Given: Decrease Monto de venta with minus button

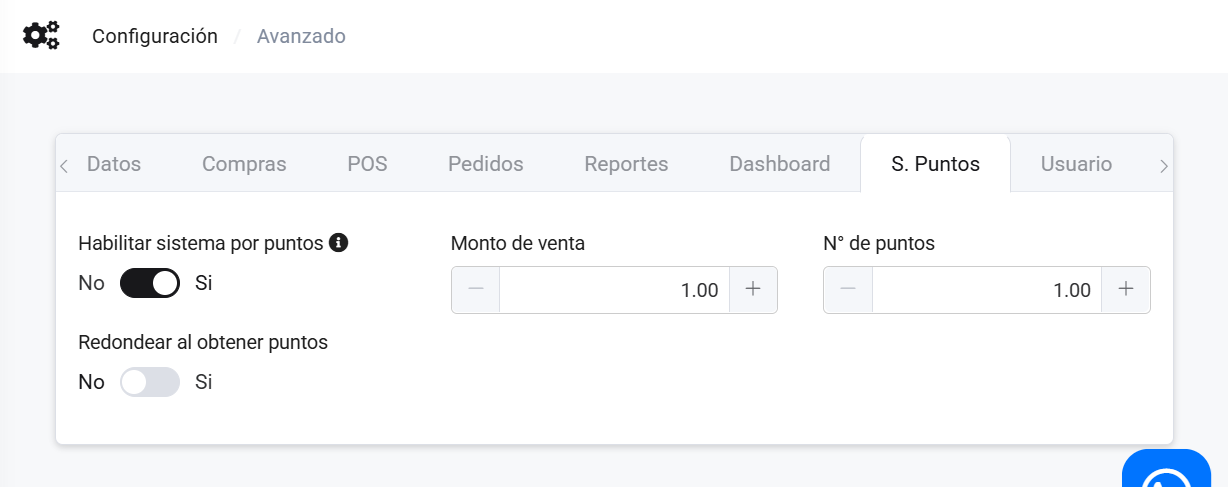Looking at the screenshot, I should [476, 290].
